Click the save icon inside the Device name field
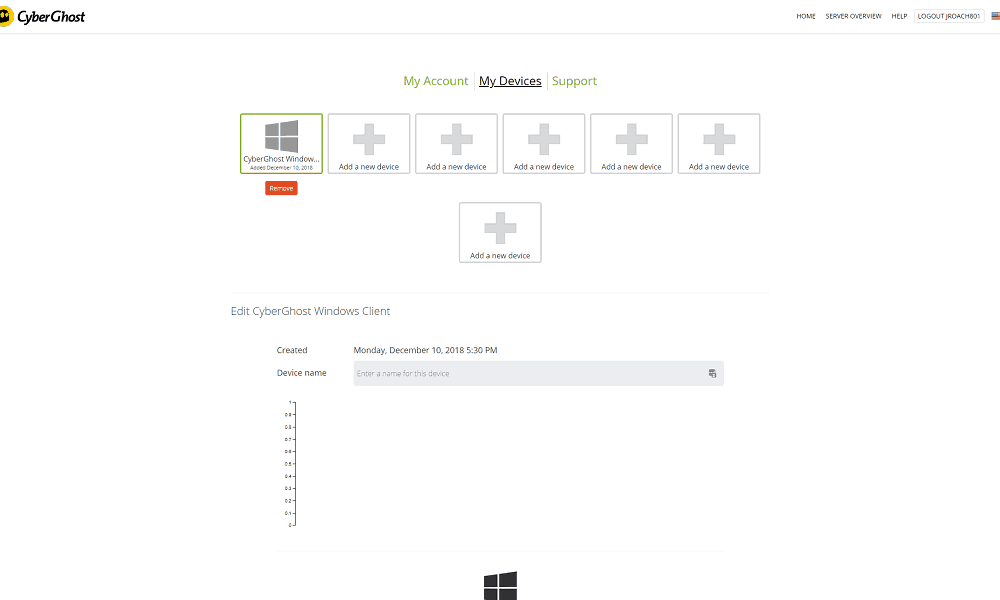 (712, 374)
